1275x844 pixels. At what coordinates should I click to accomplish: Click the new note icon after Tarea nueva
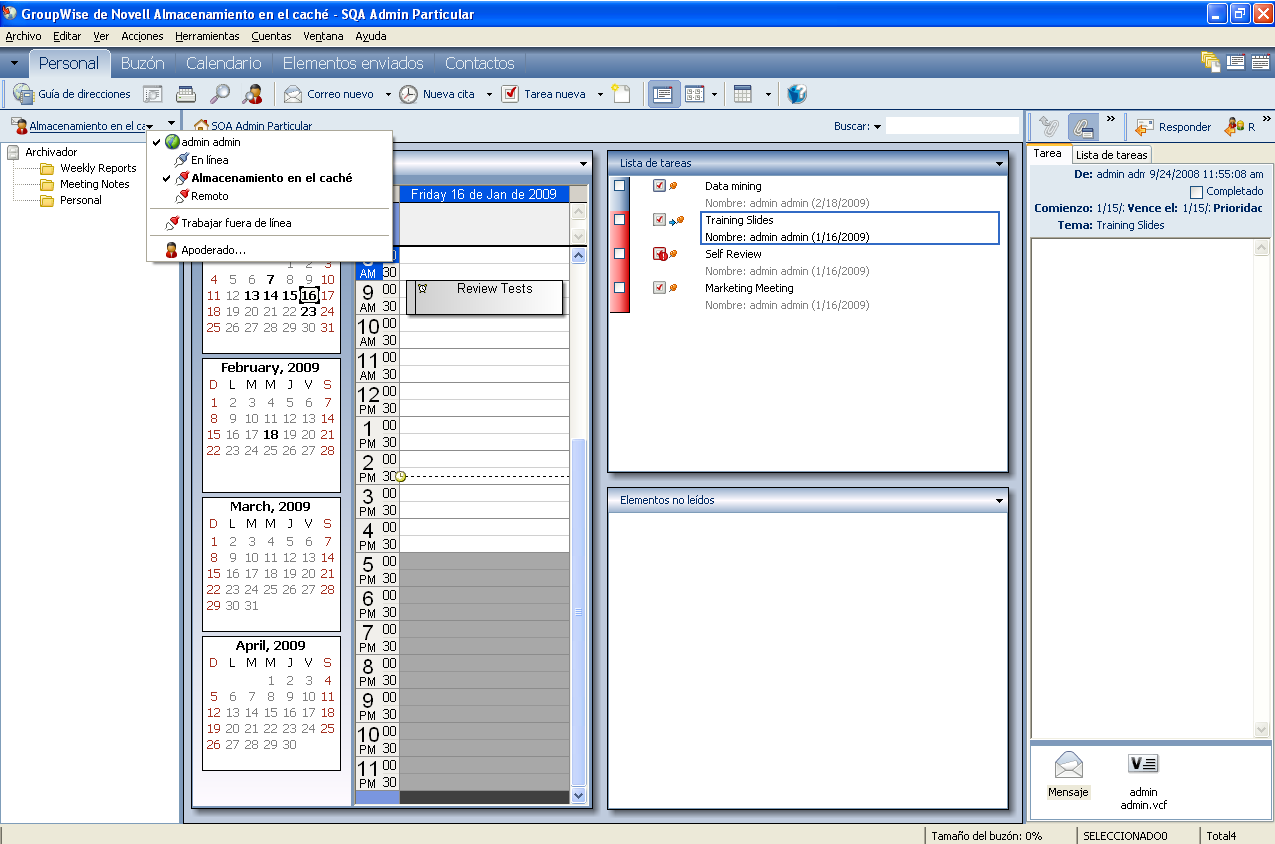[x=621, y=94]
